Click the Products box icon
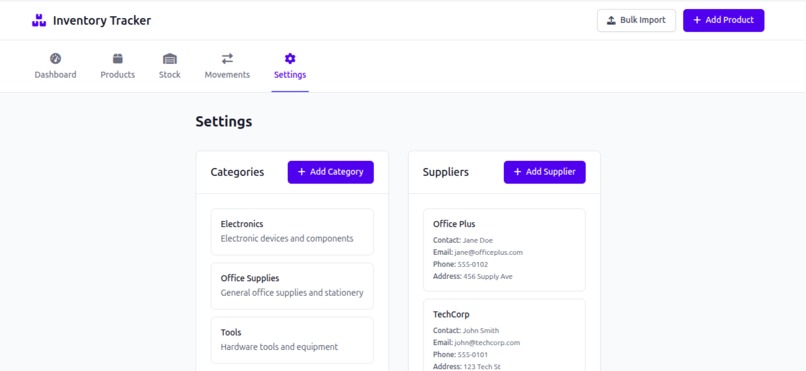 (118, 59)
